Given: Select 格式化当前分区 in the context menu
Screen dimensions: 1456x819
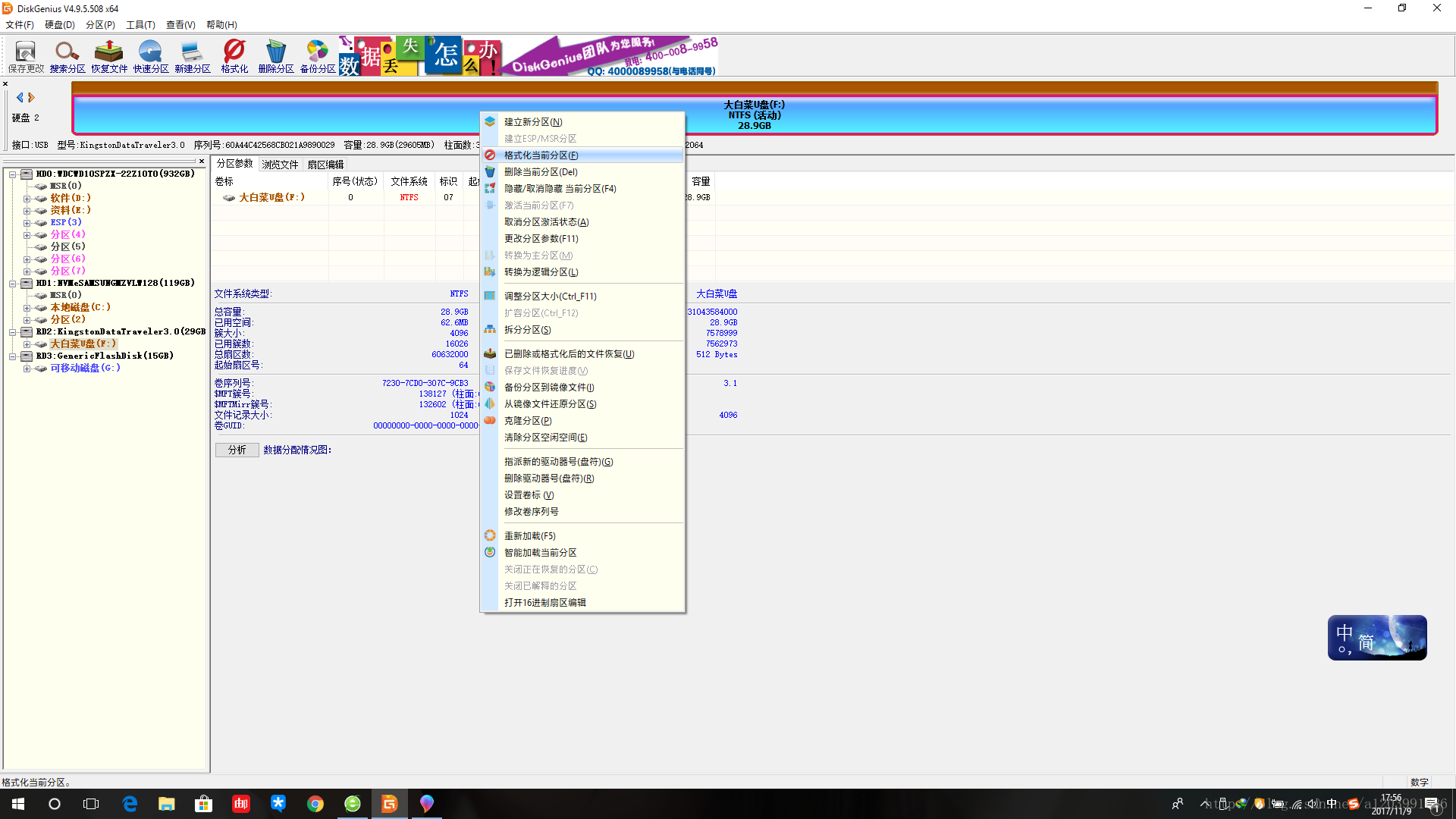Looking at the screenshot, I should click(541, 155).
